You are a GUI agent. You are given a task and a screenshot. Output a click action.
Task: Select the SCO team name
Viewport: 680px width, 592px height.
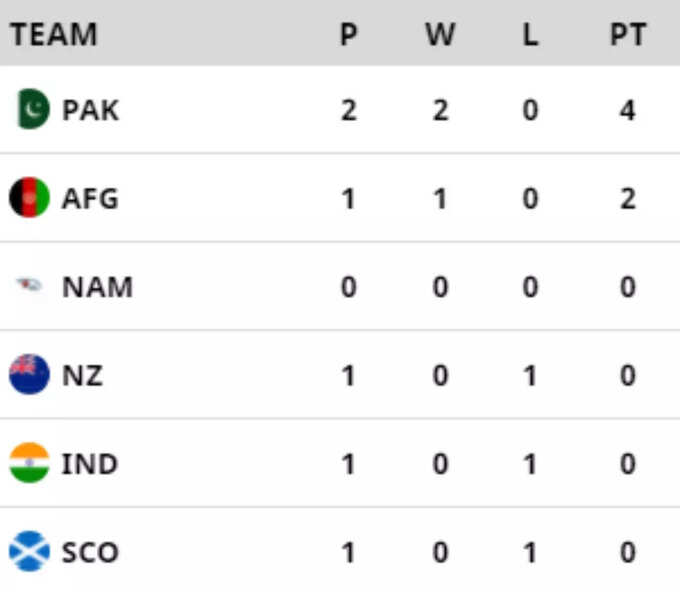[x=90, y=553]
